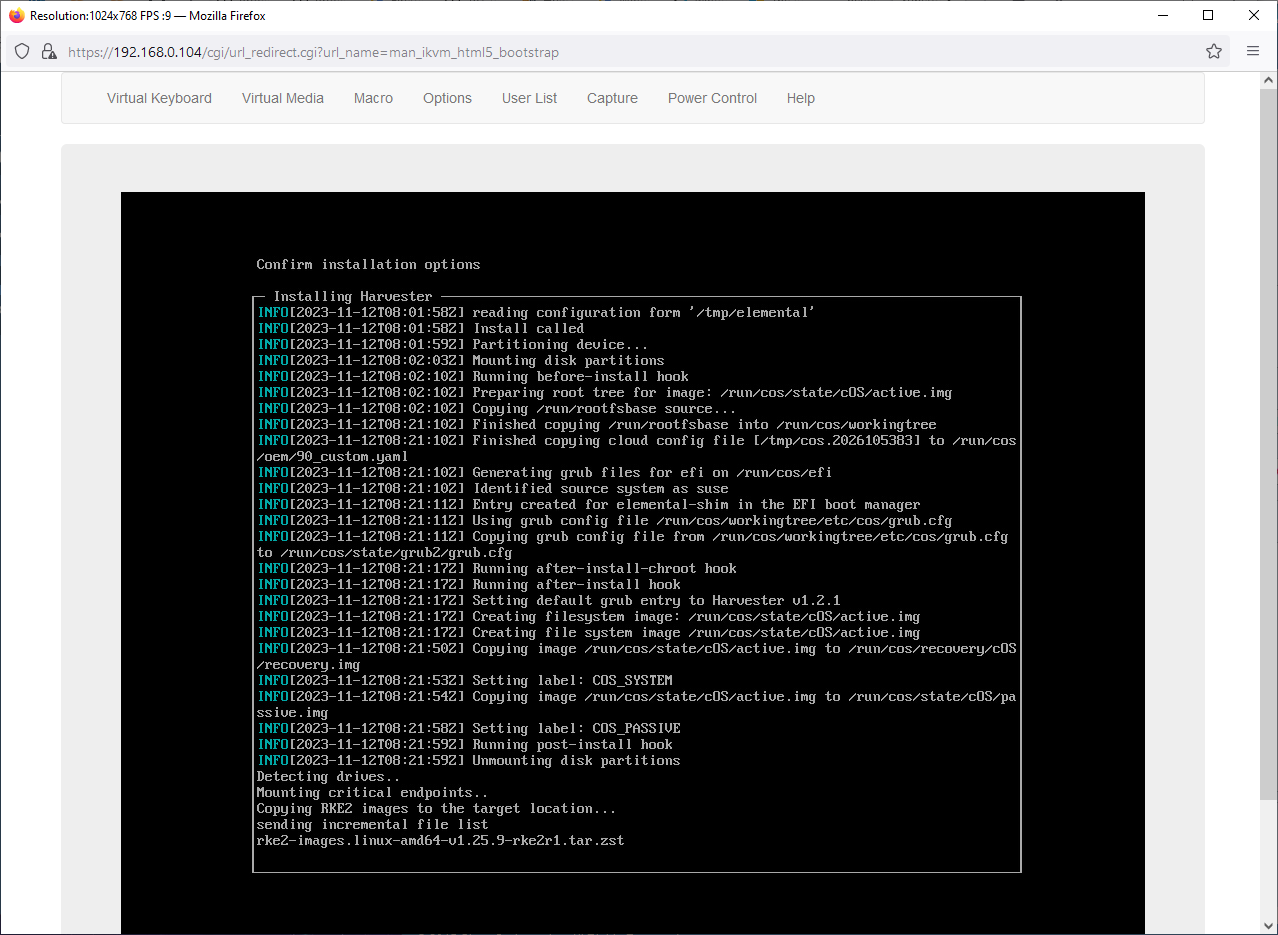1278x935 pixels.
Task: Bookmark this page with the star icon
Action: 1214,51
